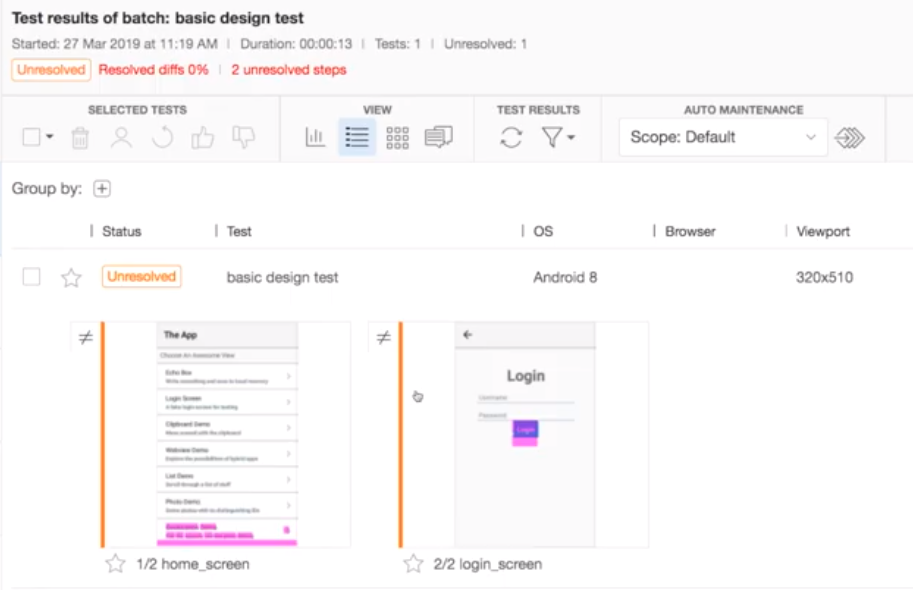Open the home_screen step thumbnail
This screenshot has height=590, width=913.
227,435
